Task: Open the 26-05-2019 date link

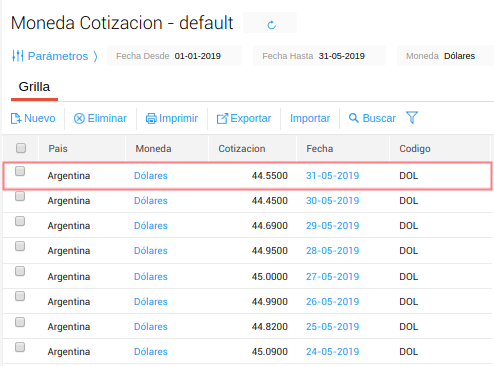Action: (332, 302)
